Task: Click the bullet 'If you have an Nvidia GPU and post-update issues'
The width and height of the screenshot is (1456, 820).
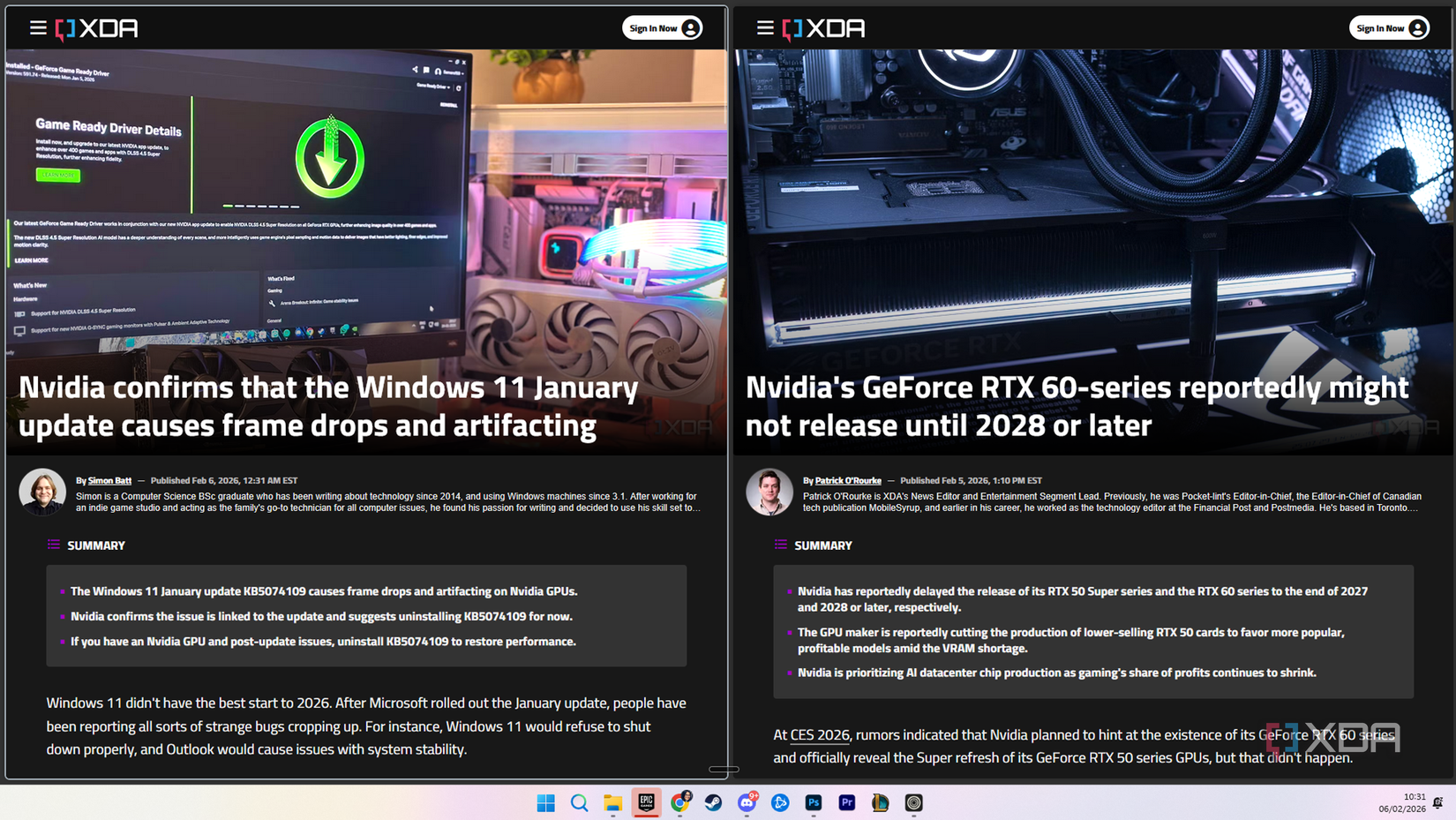Action: pyautogui.click(x=323, y=642)
